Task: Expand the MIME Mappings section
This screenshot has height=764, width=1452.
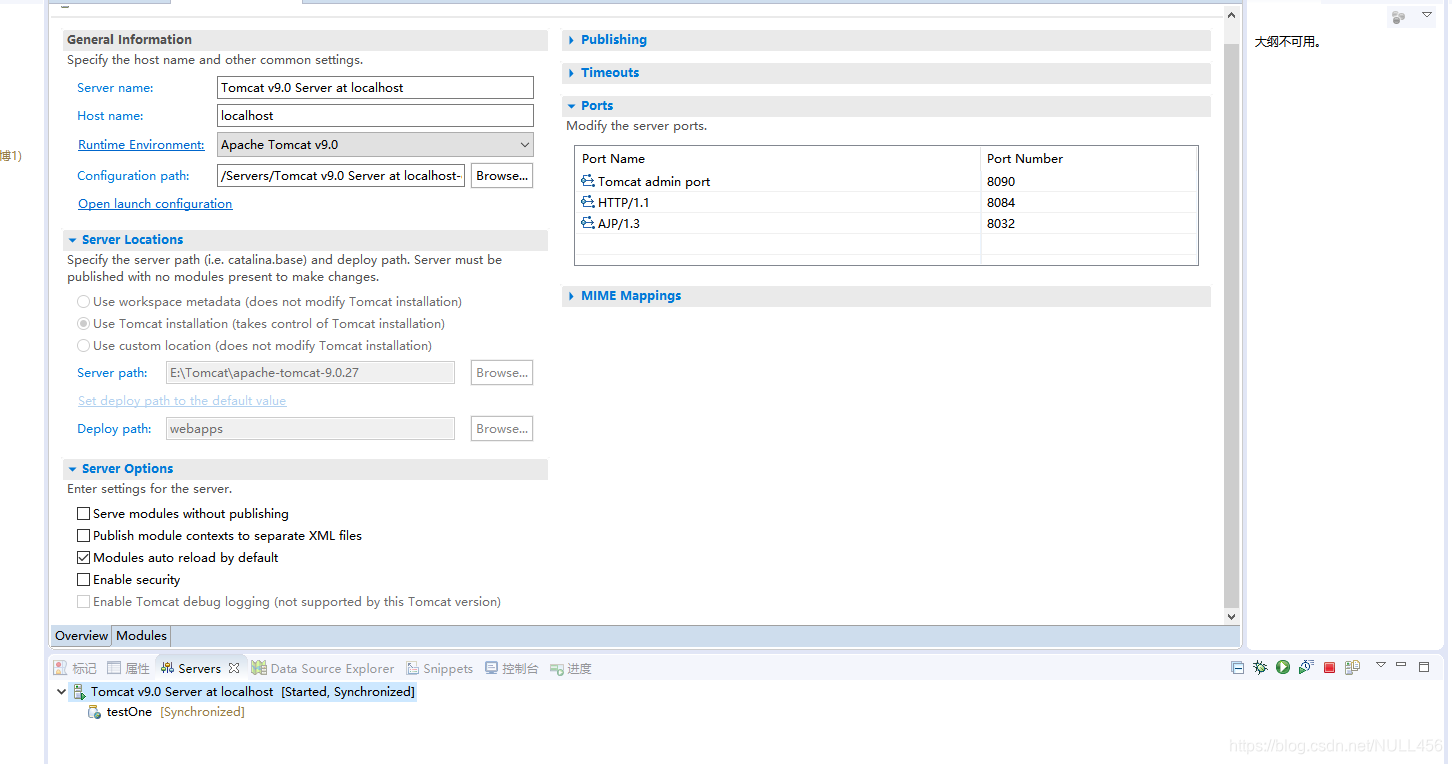Action: tap(572, 296)
